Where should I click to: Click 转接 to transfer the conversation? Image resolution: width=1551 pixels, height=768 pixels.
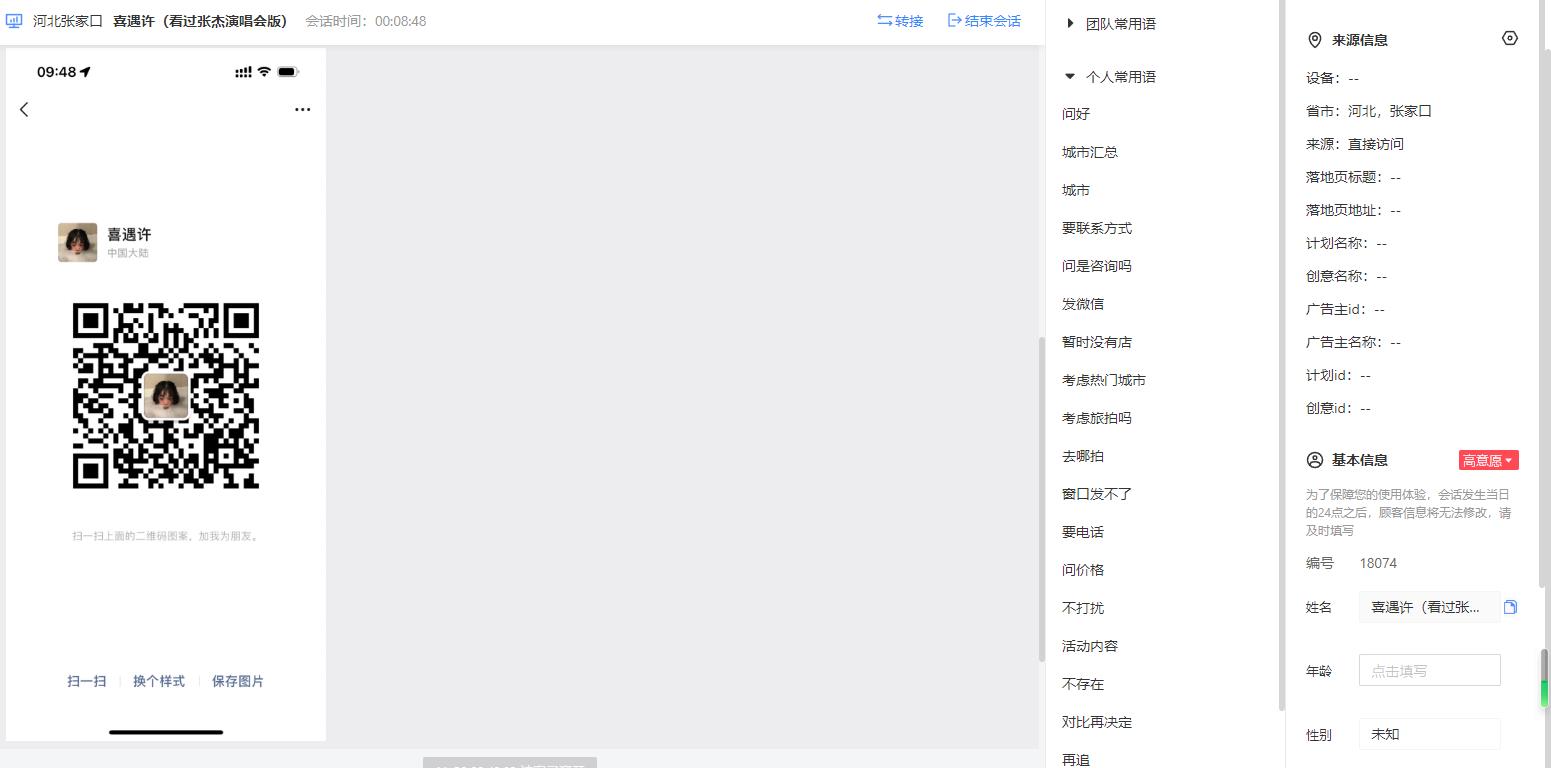coord(900,20)
